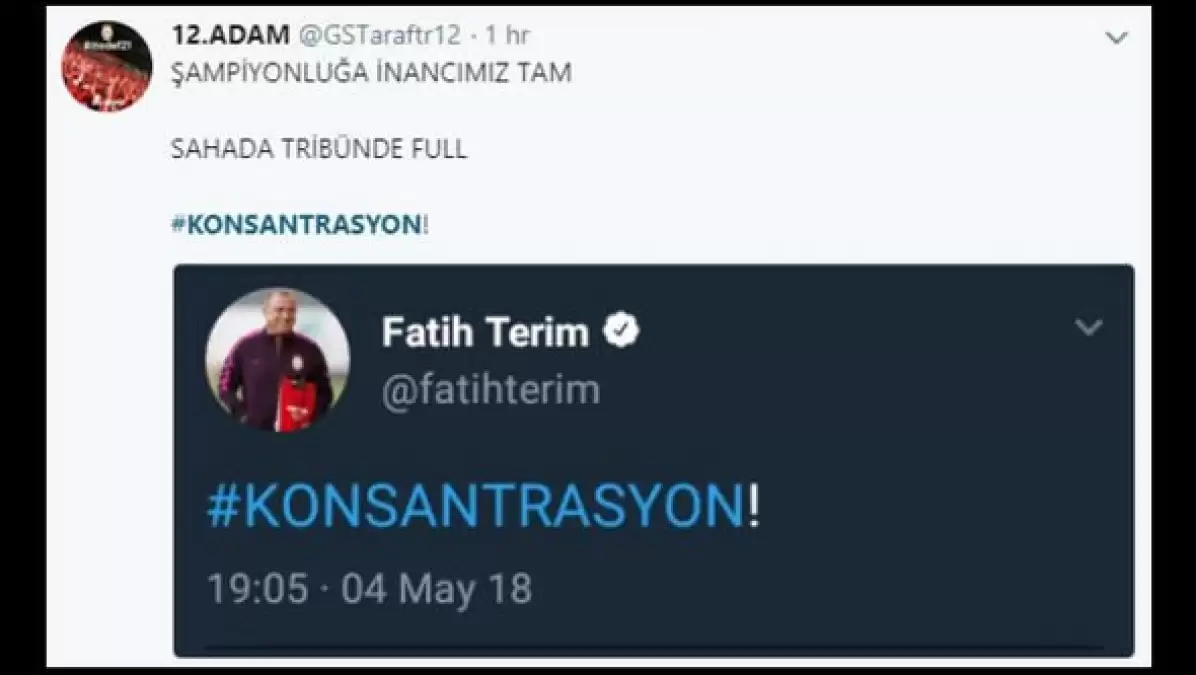This screenshot has height=675, width=1196.
Task: Expand the chevron in the quoted tweet
Action: point(1088,327)
